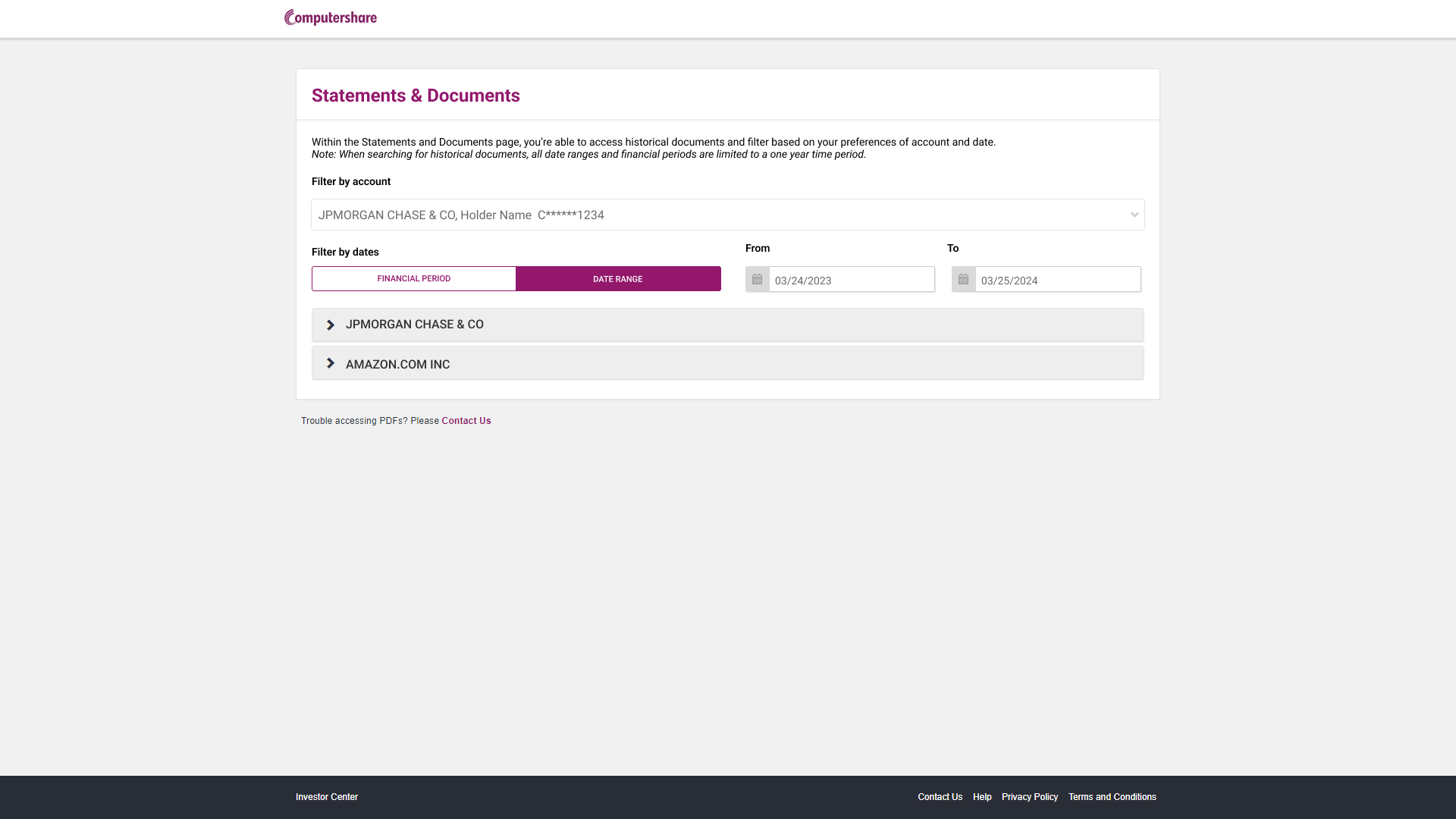Edit the From date field 03/24/2023
Image resolution: width=1456 pixels, height=819 pixels.
click(x=852, y=279)
